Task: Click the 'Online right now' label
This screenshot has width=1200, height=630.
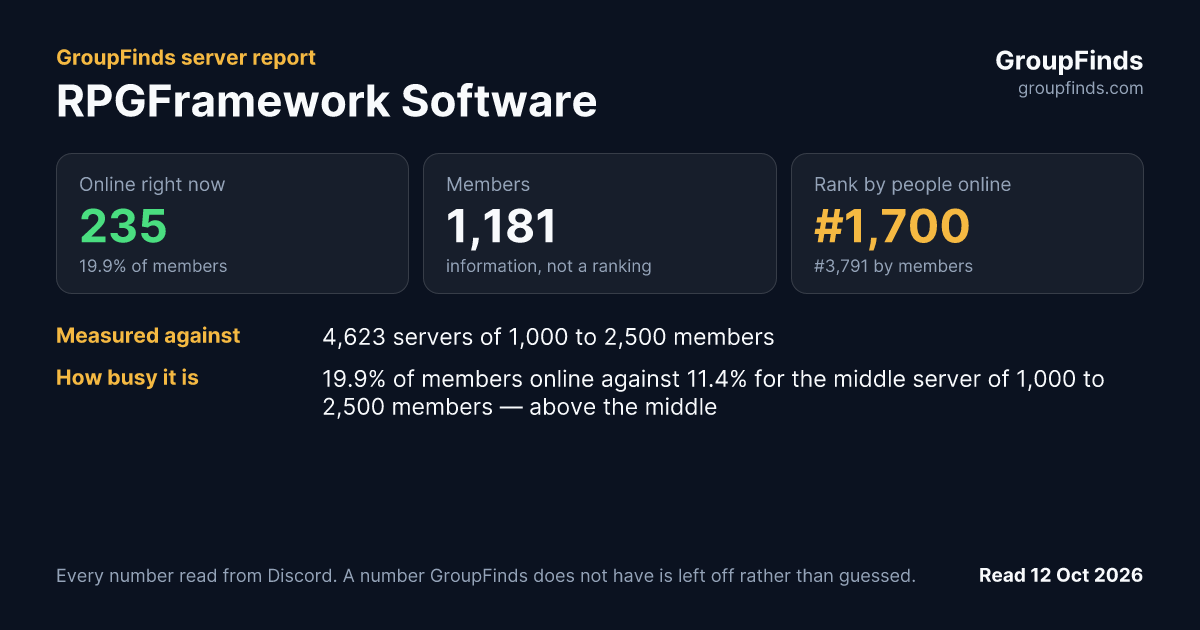Action: (152, 185)
